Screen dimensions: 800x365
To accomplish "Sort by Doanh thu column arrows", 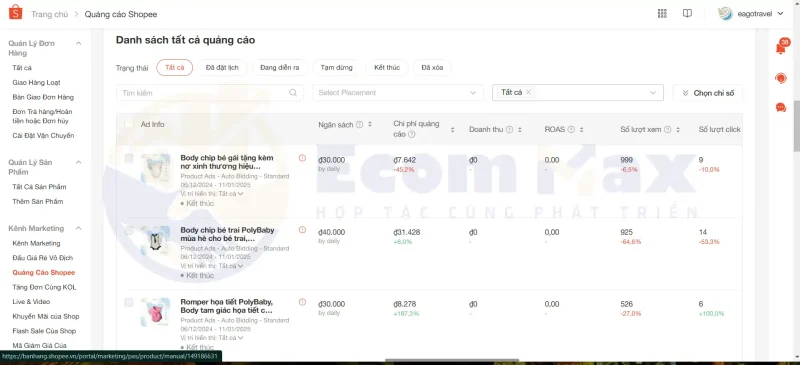I will 519,130.
